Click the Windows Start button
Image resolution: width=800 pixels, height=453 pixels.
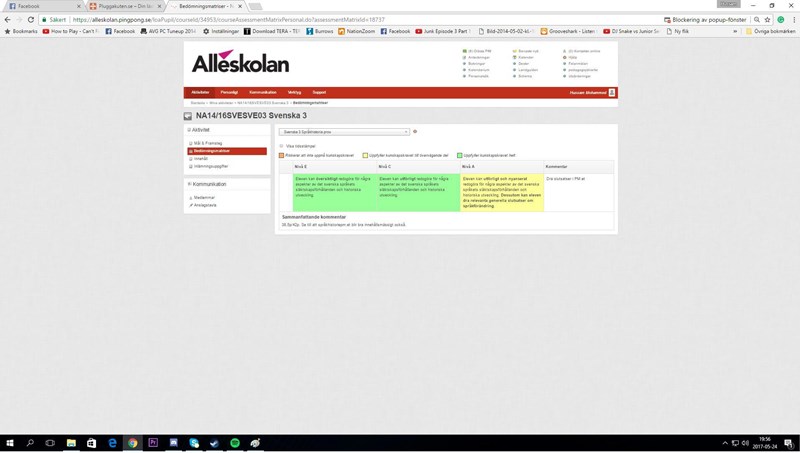9,442
